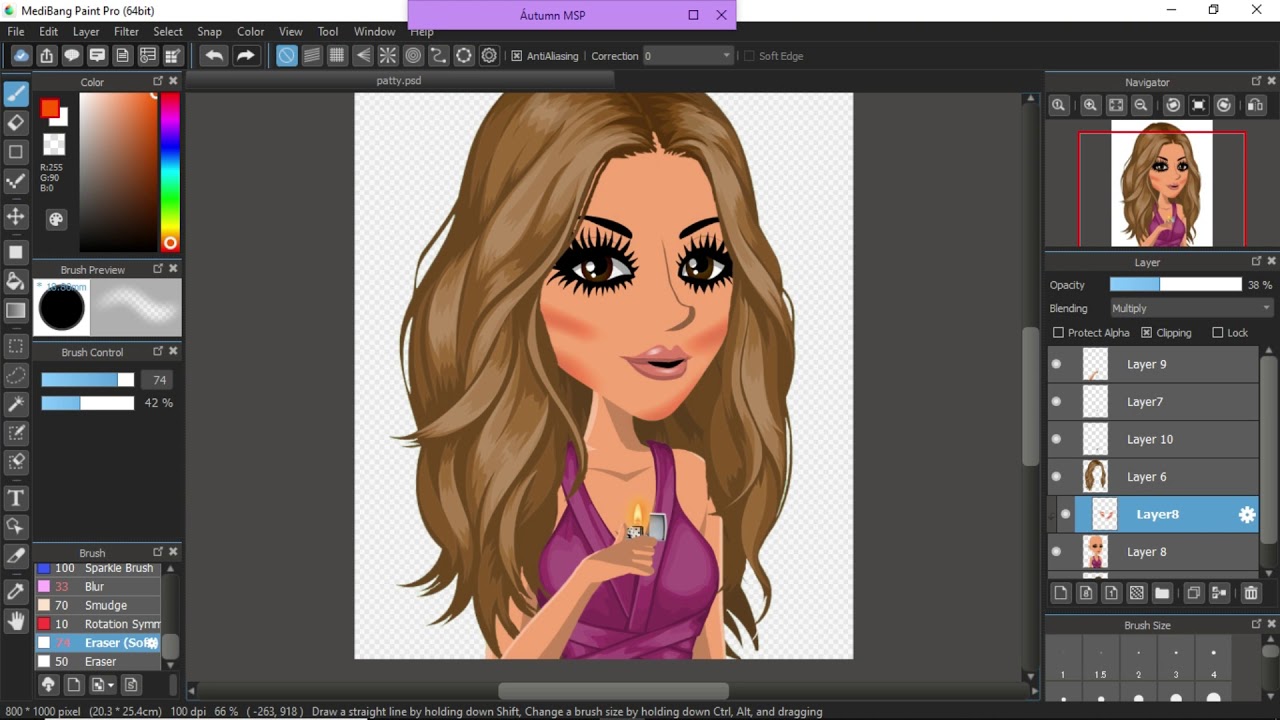Click the Redo arrow

246,56
